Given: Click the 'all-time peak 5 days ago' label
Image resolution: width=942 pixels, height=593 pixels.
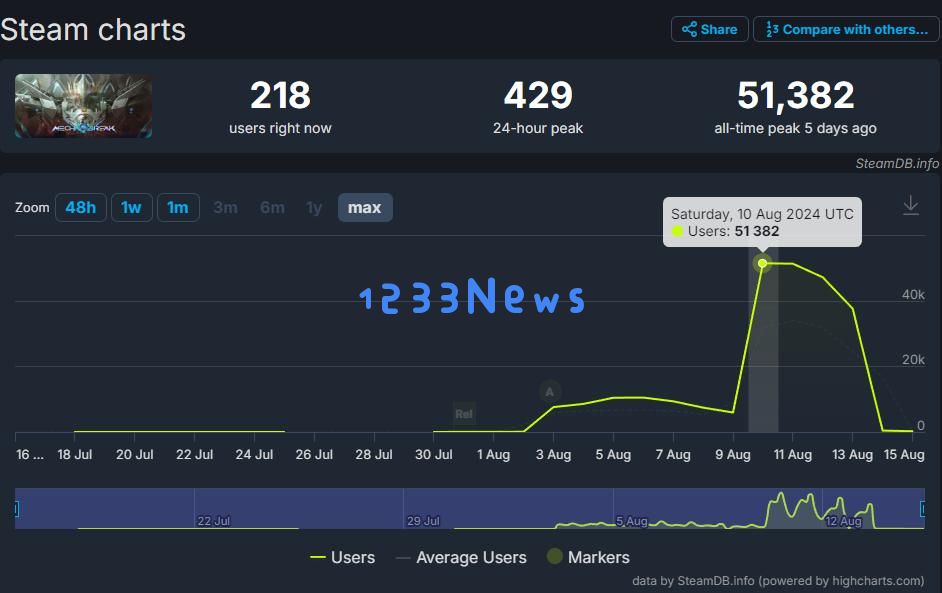Looking at the screenshot, I should pyautogui.click(x=795, y=128).
